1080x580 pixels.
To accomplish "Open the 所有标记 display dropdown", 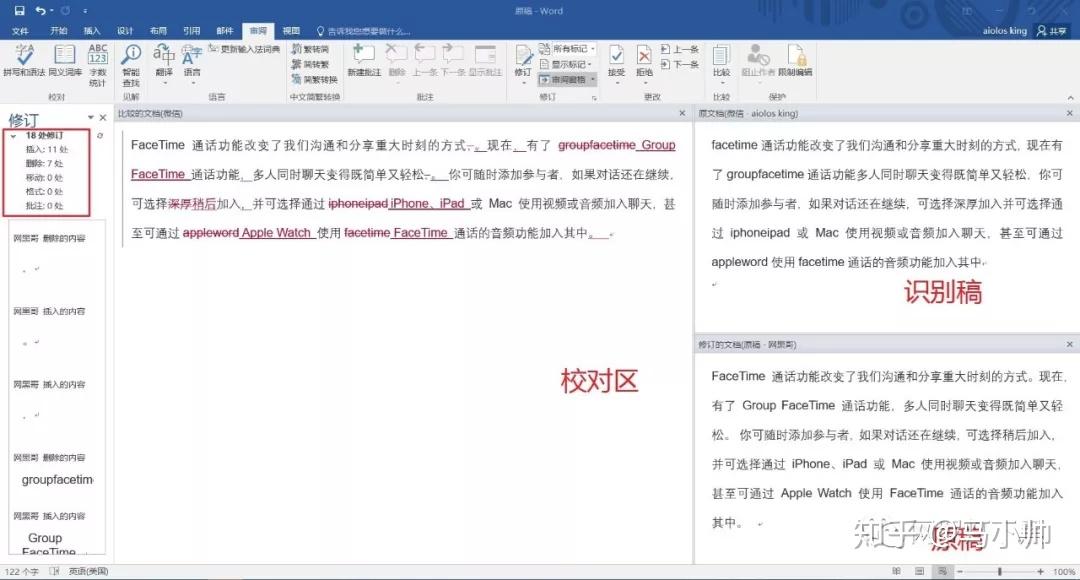I will pyautogui.click(x=567, y=49).
